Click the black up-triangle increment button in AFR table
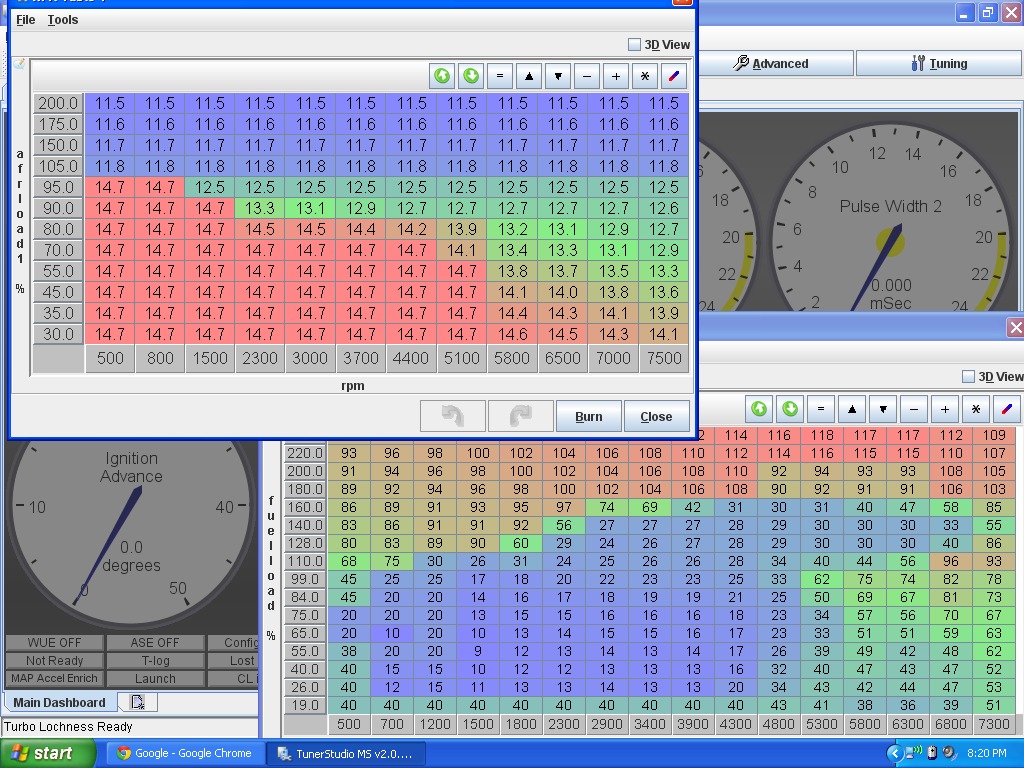 point(529,76)
